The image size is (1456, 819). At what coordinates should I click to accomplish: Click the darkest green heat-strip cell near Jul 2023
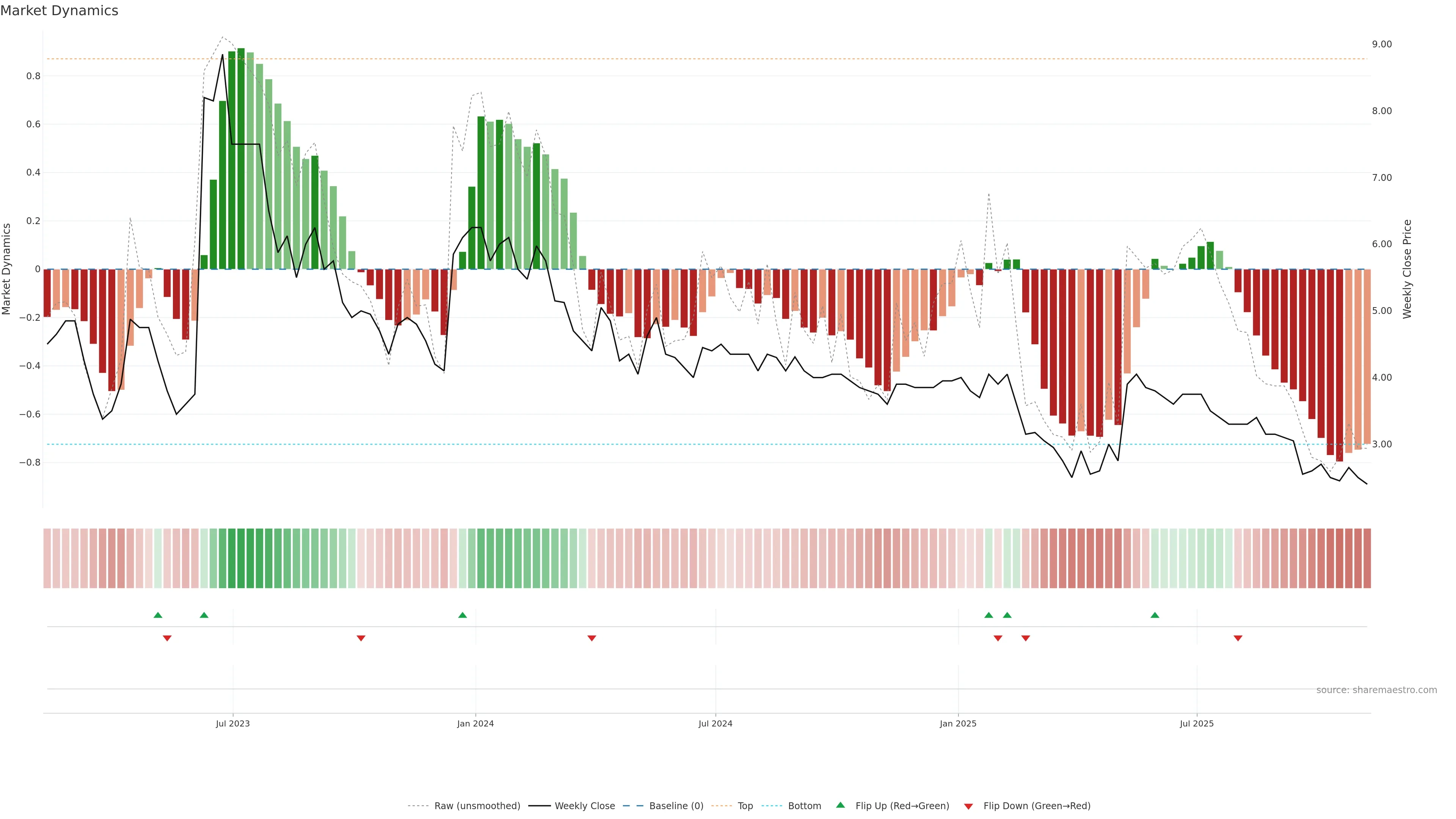[241, 559]
